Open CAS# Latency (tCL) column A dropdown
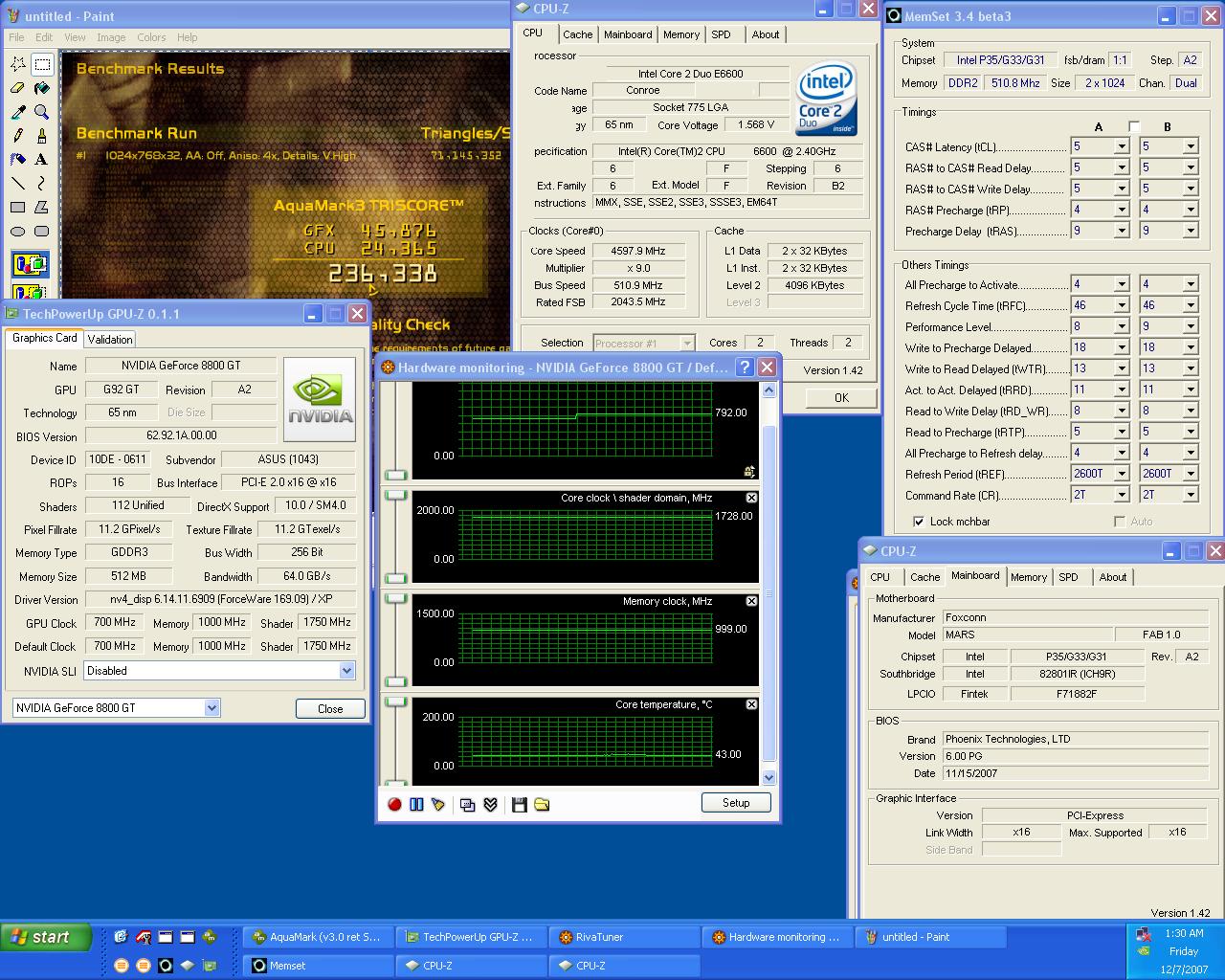The height and width of the screenshot is (980, 1225). coord(1122,147)
